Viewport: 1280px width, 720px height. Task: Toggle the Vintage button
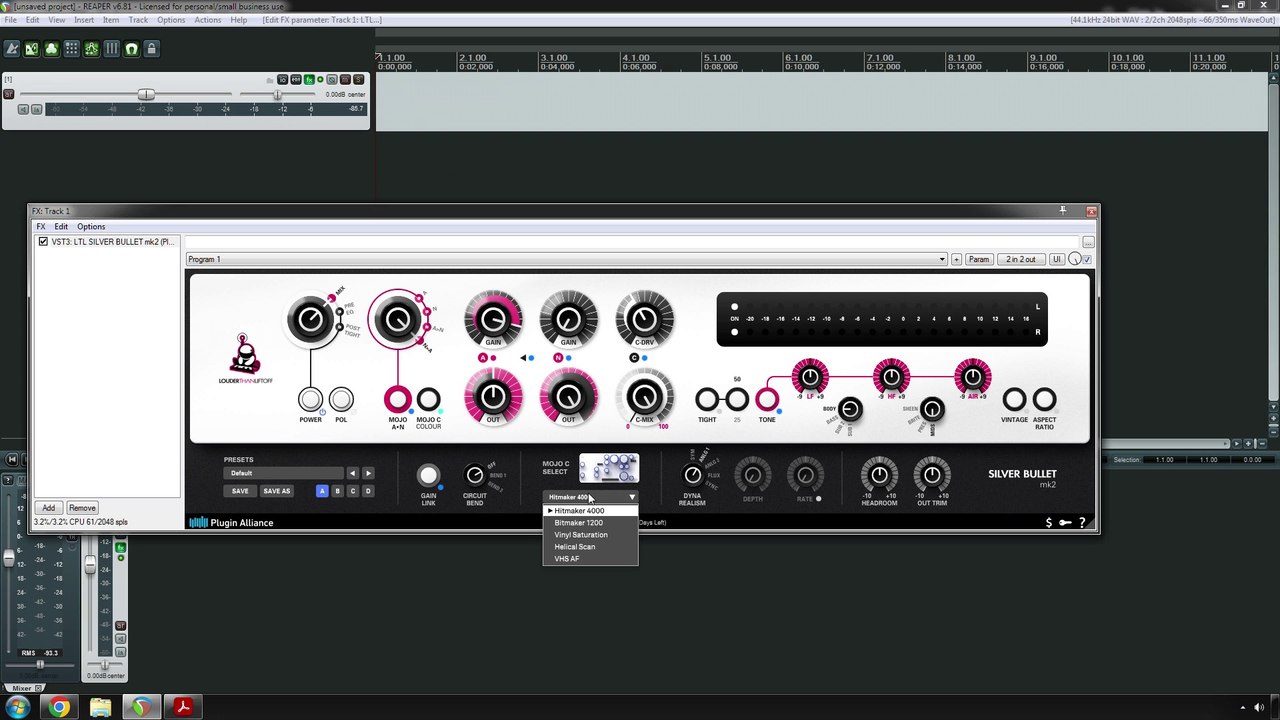click(1014, 400)
